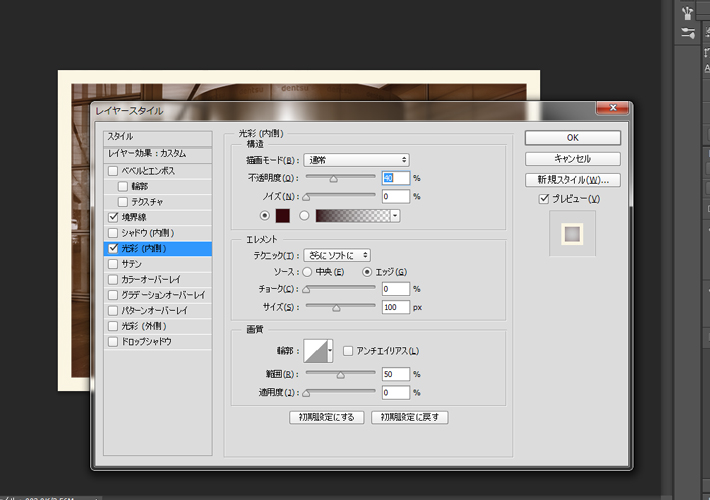Open the 輪郭 contour picker arrow

coord(330,351)
